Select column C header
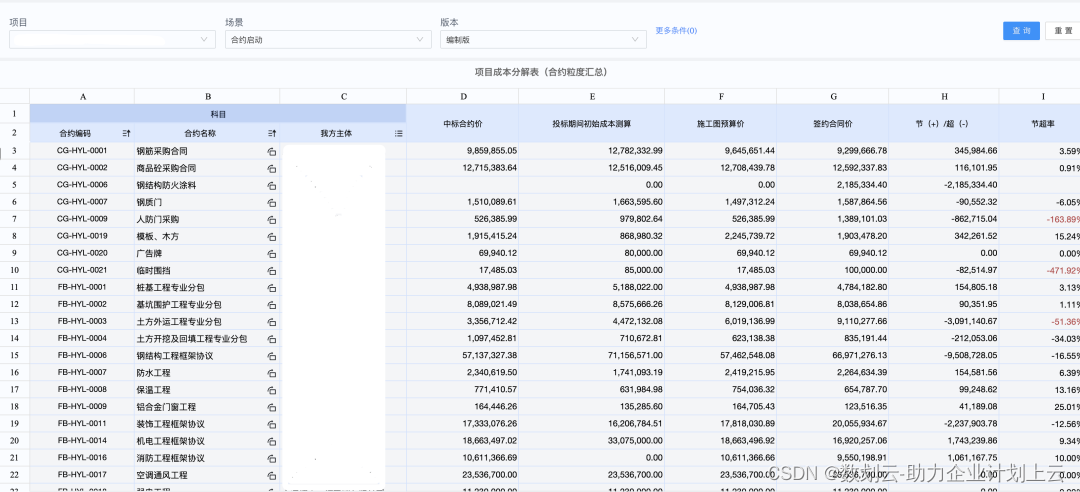The height and width of the screenshot is (492, 1080). pos(344,97)
